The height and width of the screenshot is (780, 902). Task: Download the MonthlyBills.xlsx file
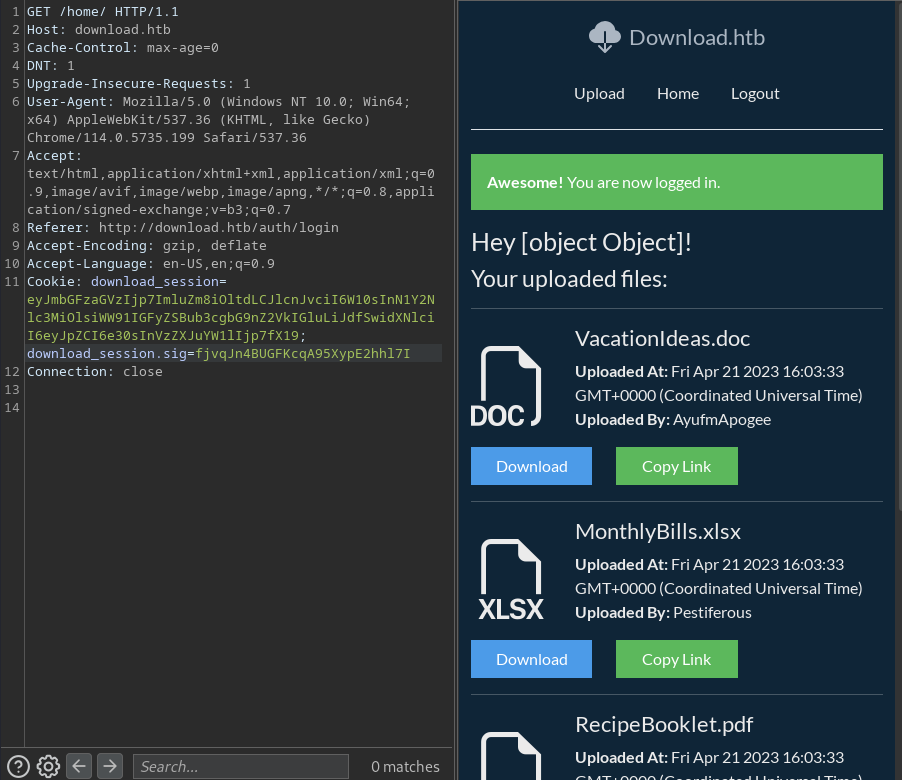(532, 659)
